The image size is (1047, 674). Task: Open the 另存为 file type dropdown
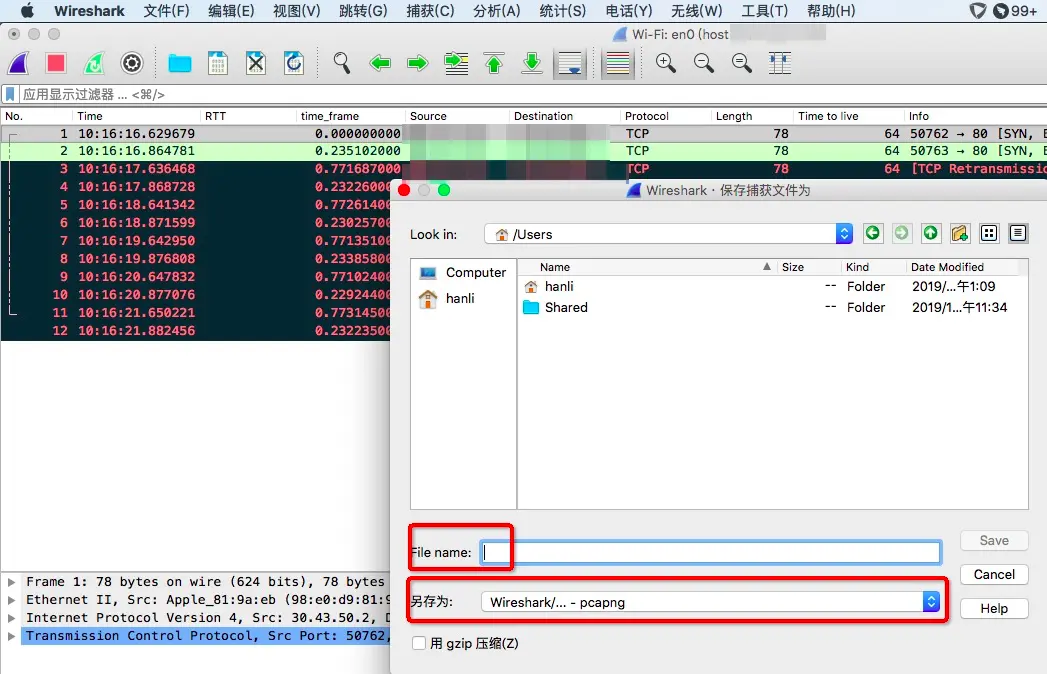[x=710, y=602]
